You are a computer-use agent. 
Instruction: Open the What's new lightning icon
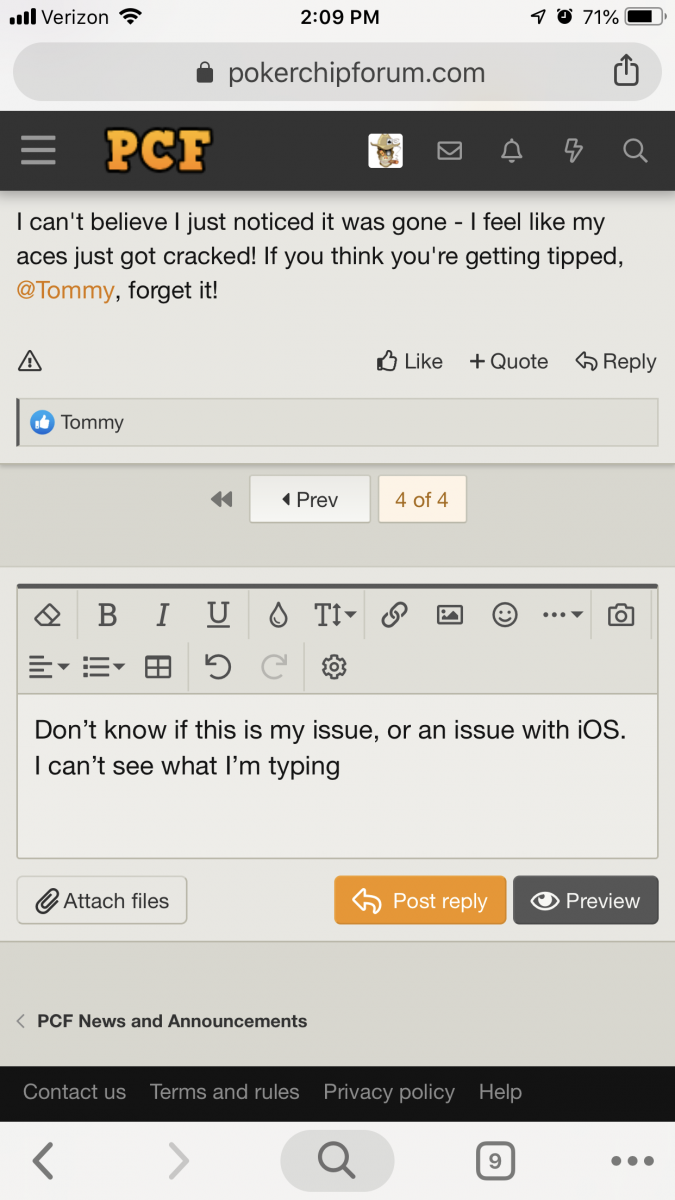click(x=573, y=151)
